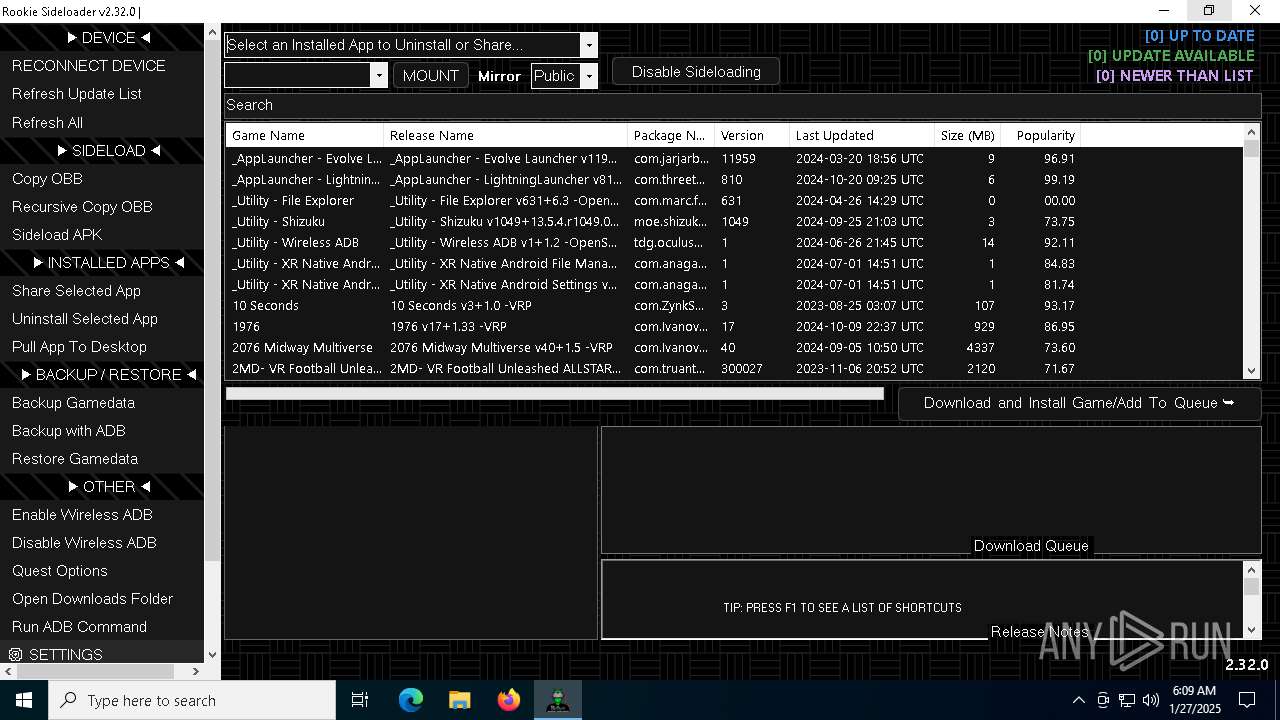Sort by Release Name column

[506, 135]
